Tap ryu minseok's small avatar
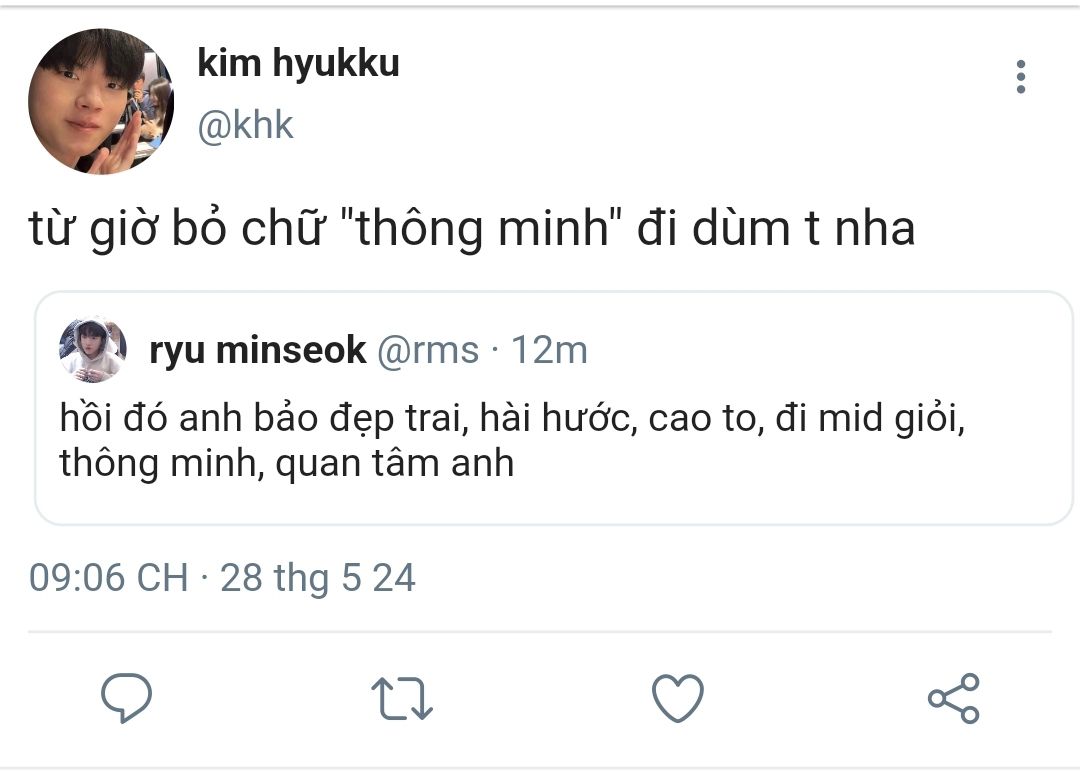1080x779 pixels. 93,349
